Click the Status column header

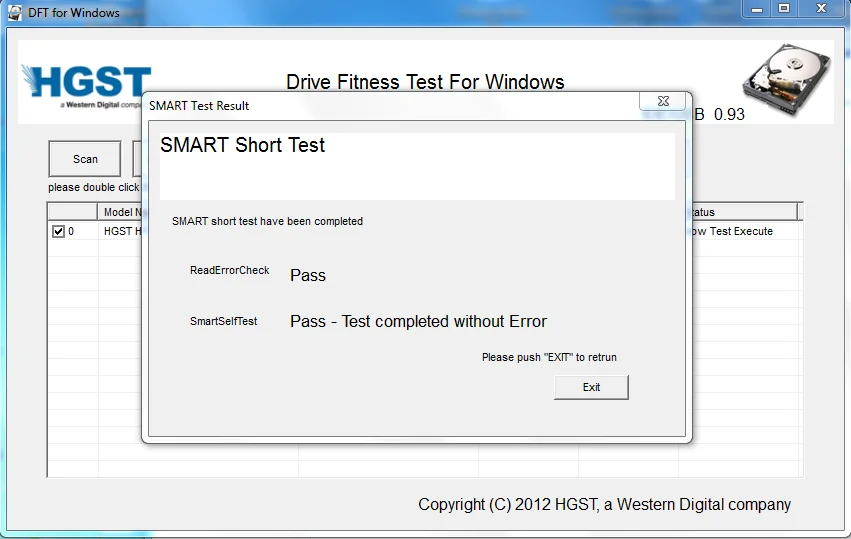745,212
